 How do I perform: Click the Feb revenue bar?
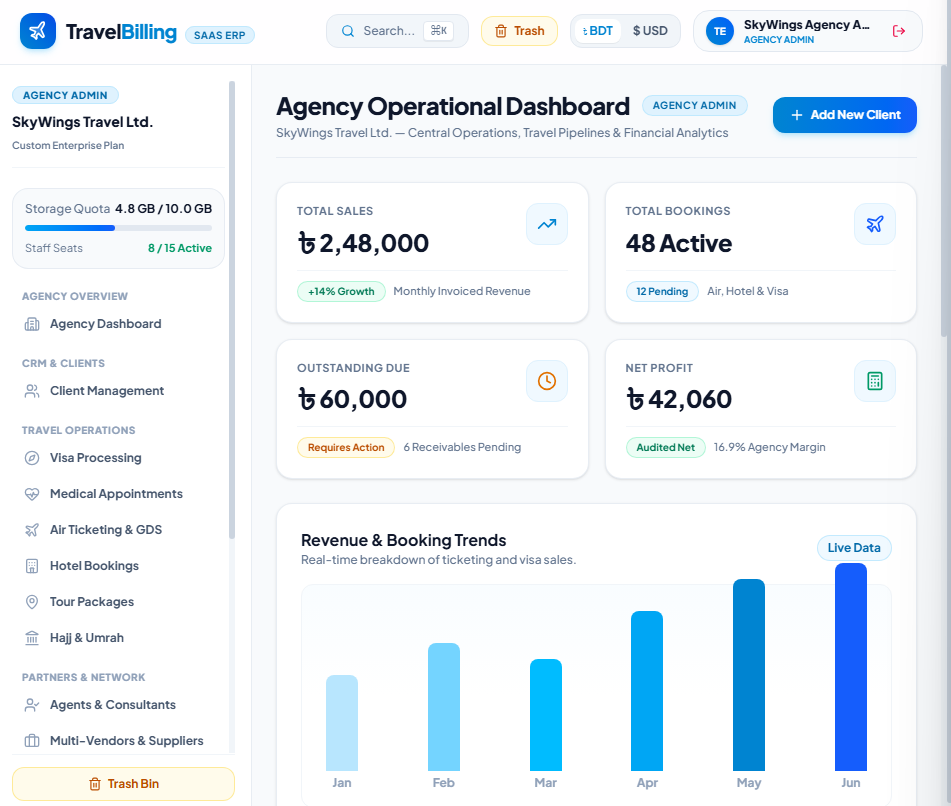point(444,707)
